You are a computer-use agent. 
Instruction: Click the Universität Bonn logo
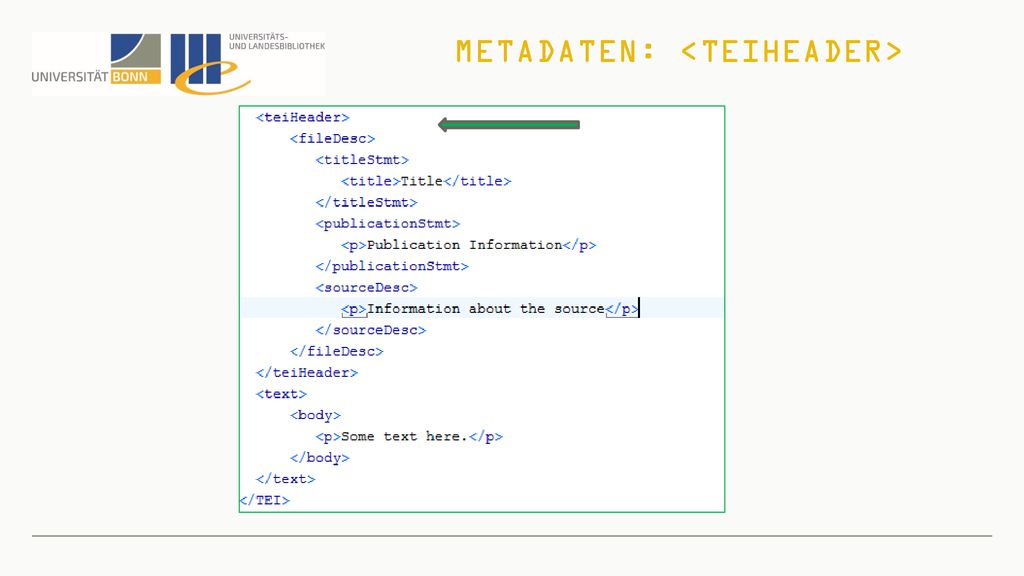97,60
